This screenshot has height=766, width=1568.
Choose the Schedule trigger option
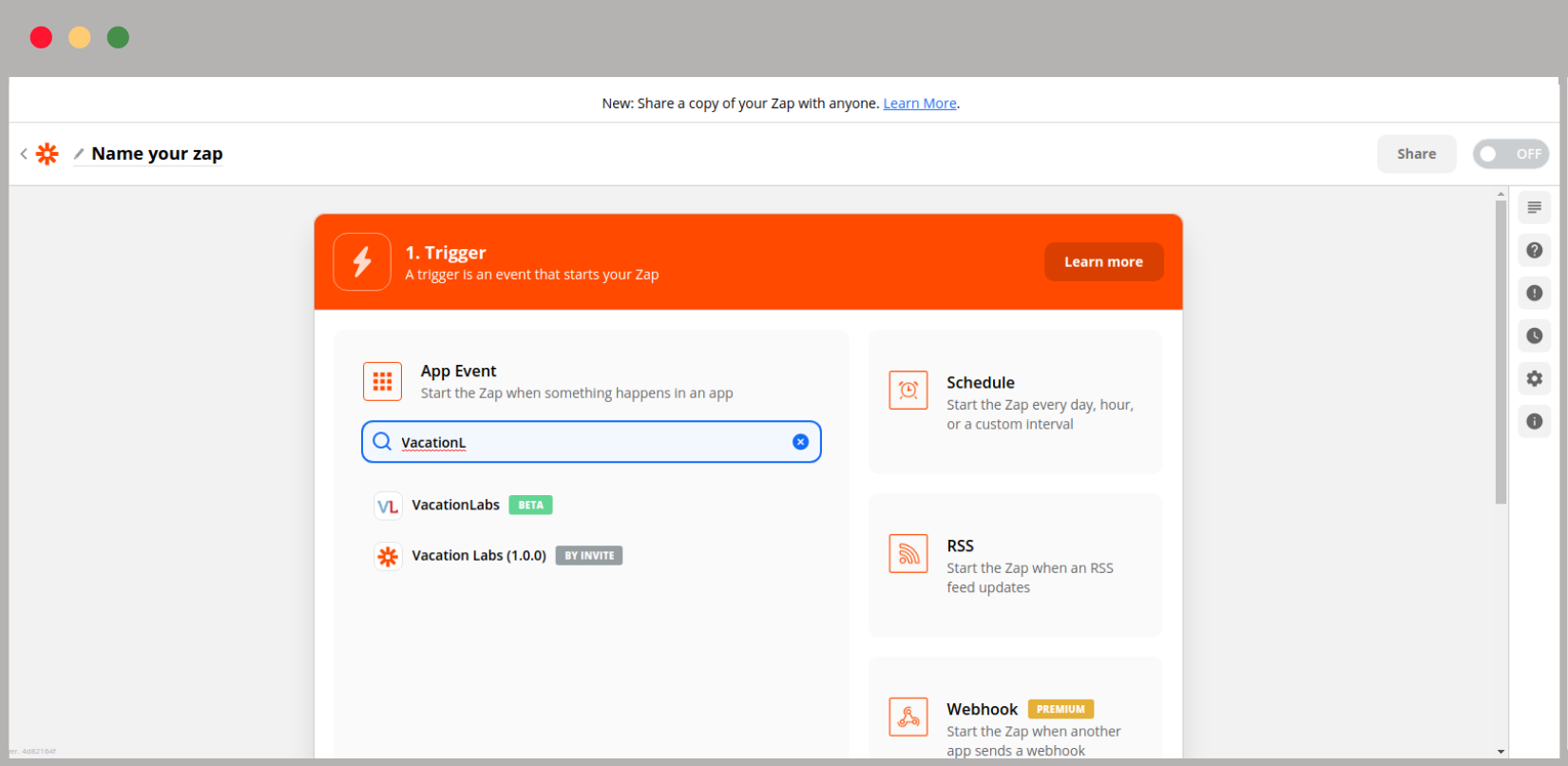tap(1014, 402)
